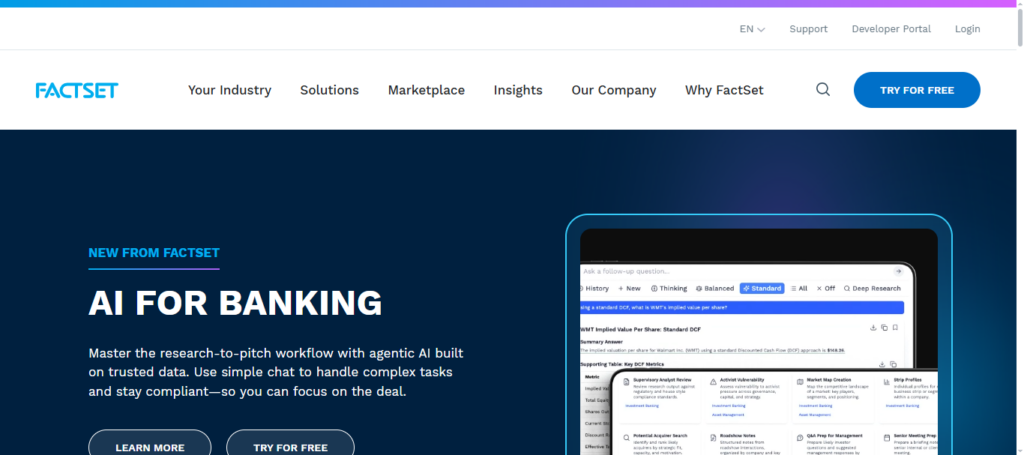Screen dimensions: 1024x455
Task: Open the Marketplace nav item
Action: 426,90
